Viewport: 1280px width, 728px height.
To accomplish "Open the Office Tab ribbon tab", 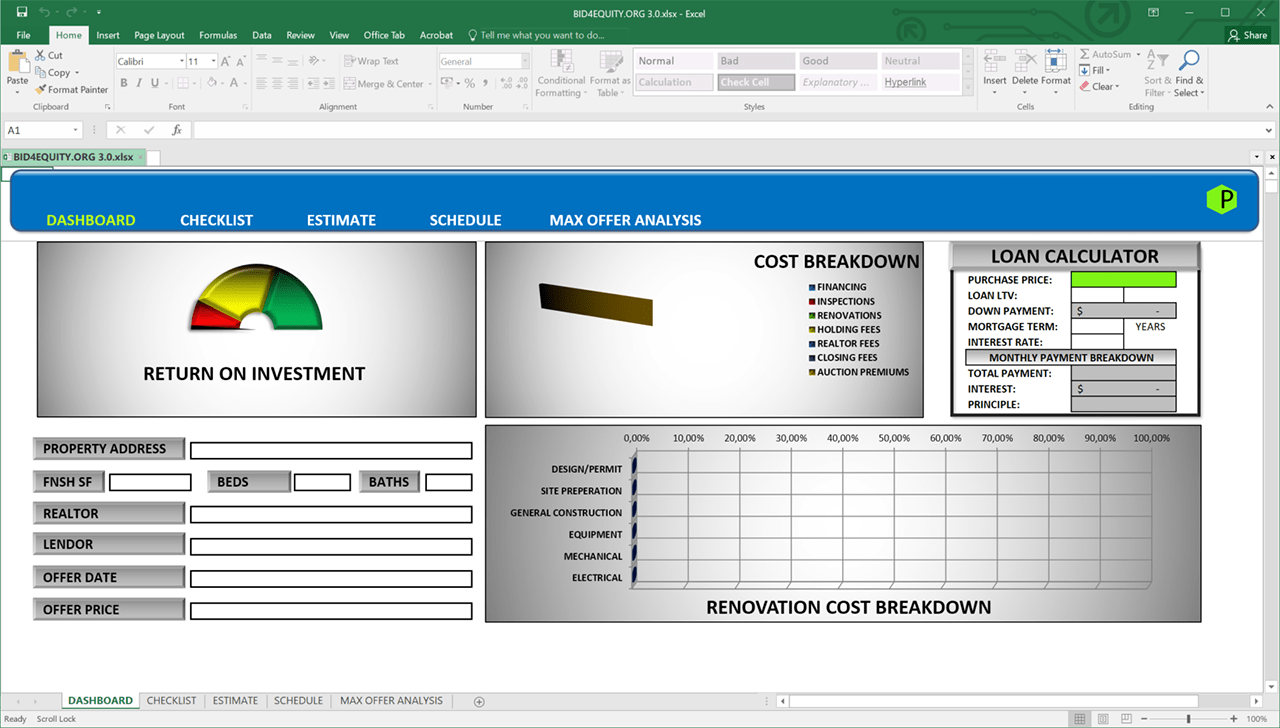I will click(x=384, y=35).
